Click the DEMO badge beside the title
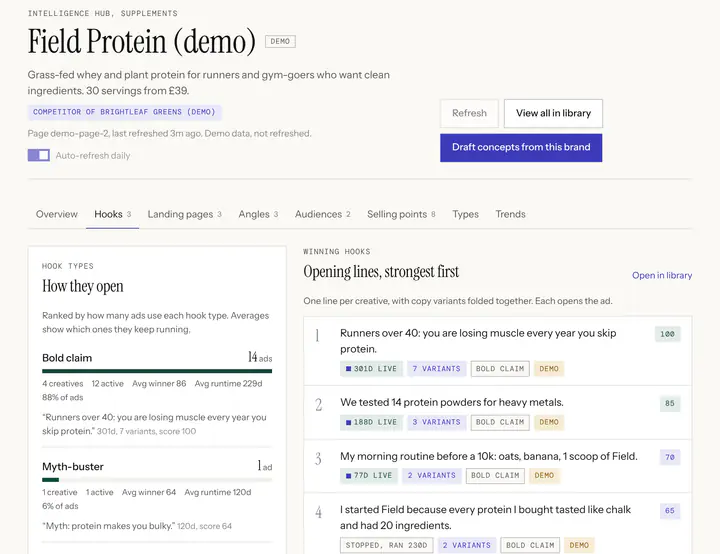The width and height of the screenshot is (720, 554). tap(280, 41)
